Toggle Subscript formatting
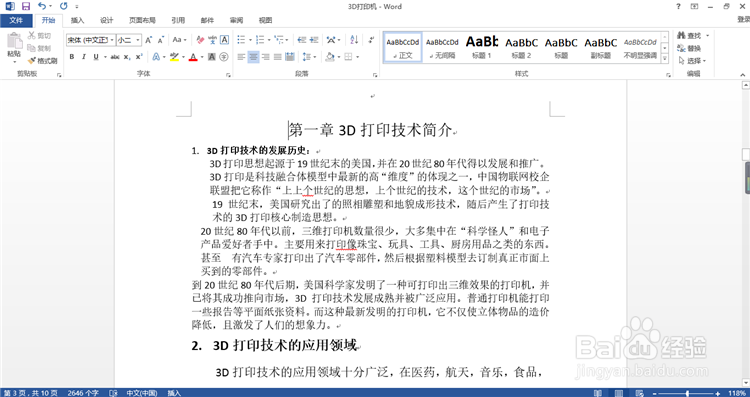 click(x=127, y=57)
